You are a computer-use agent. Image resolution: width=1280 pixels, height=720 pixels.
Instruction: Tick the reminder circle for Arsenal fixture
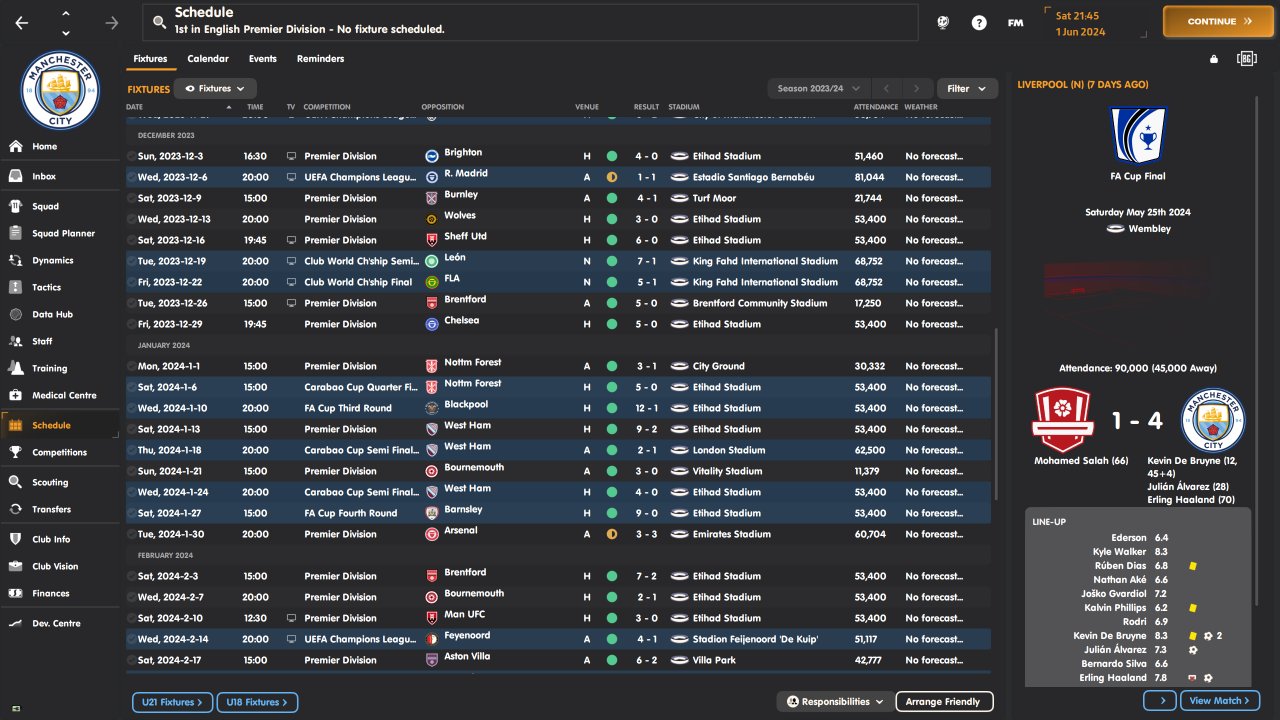[131, 534]
